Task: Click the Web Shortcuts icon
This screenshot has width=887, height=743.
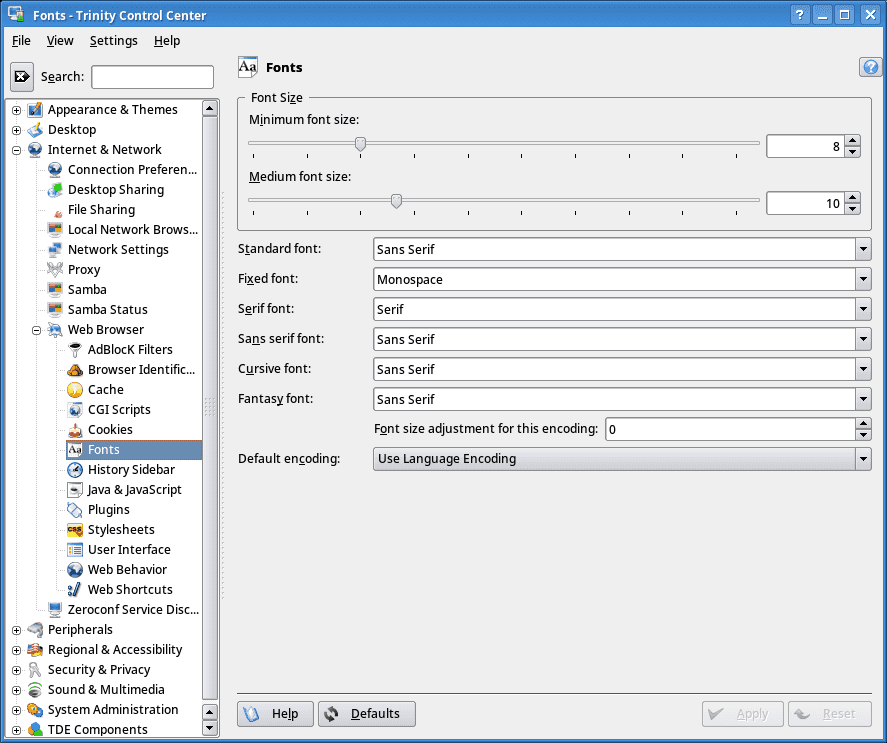Action: pyautogui.click(x=75, y=590)
